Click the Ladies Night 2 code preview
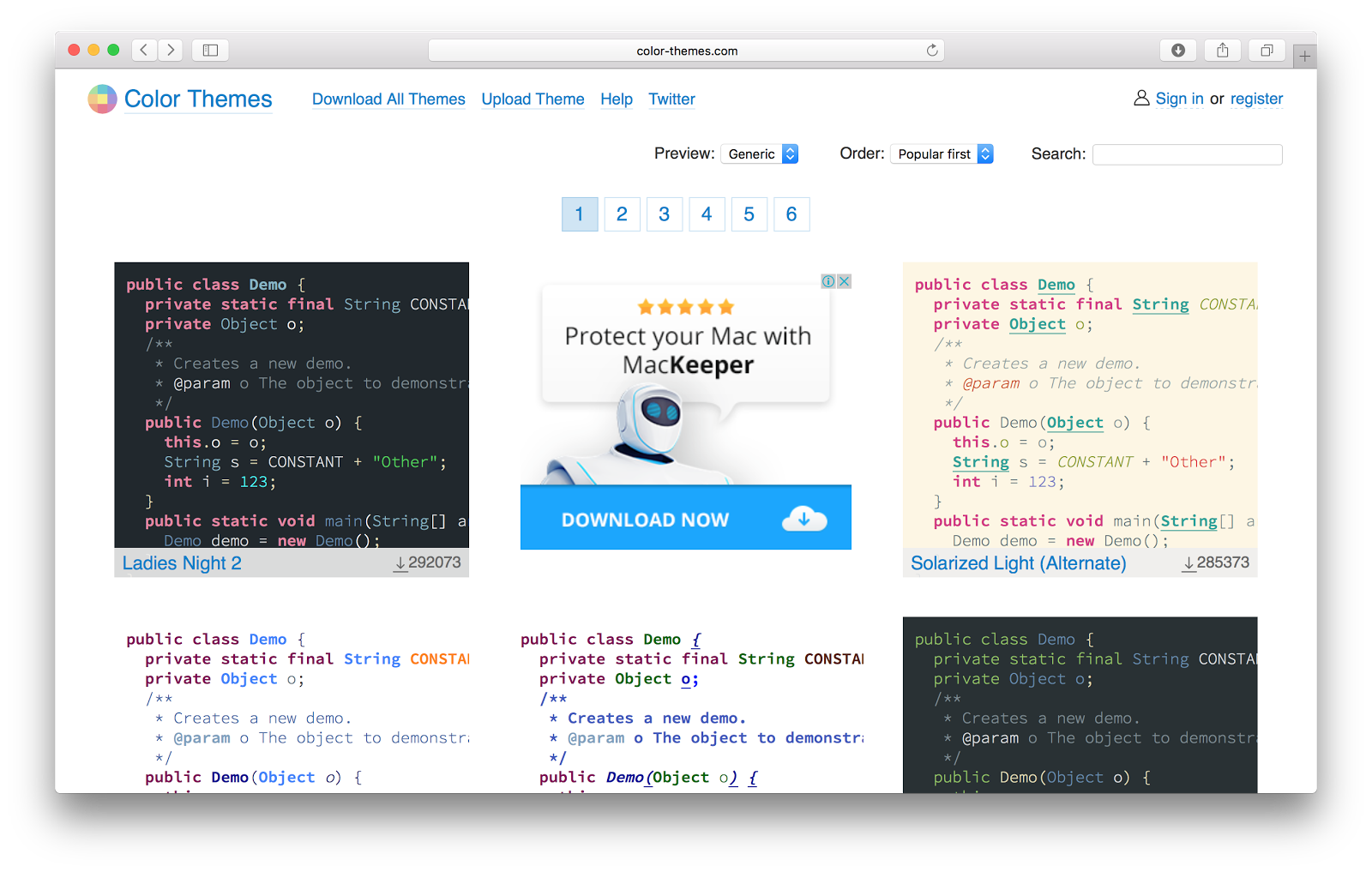This screenshot has height=872, width=1372. coord(292,405)
